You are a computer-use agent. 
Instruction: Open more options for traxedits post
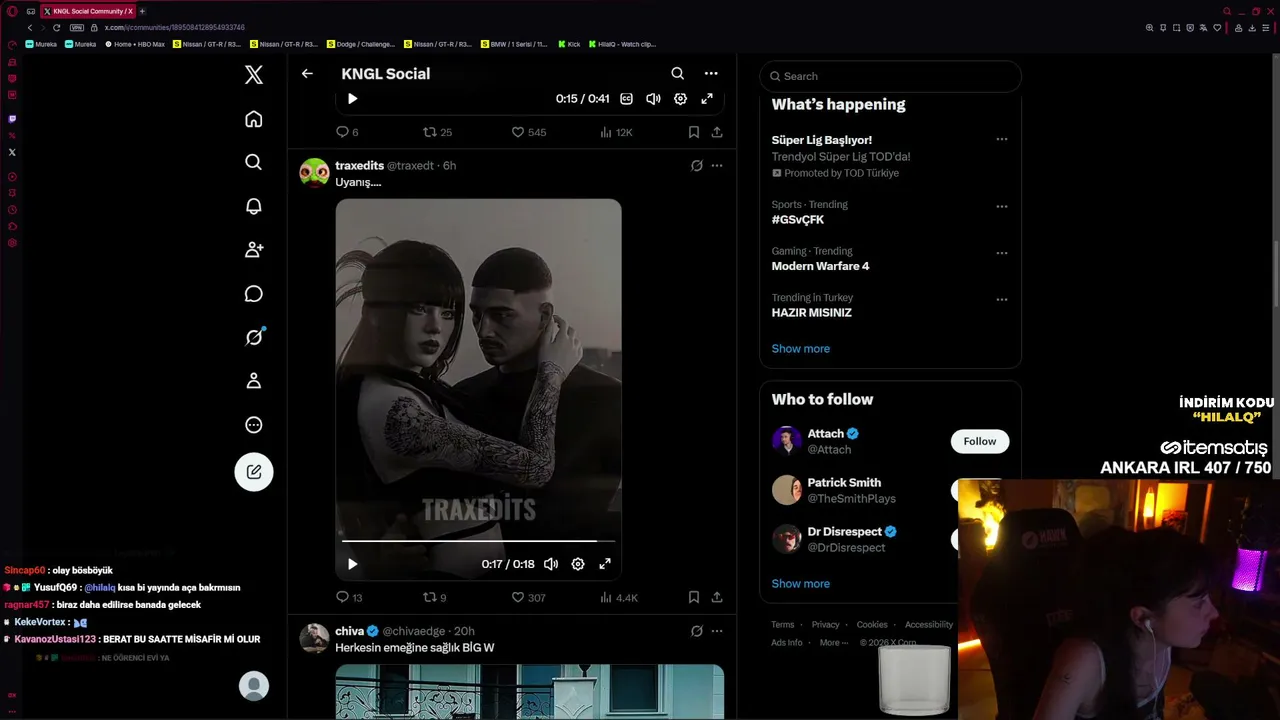click(717, 166)
